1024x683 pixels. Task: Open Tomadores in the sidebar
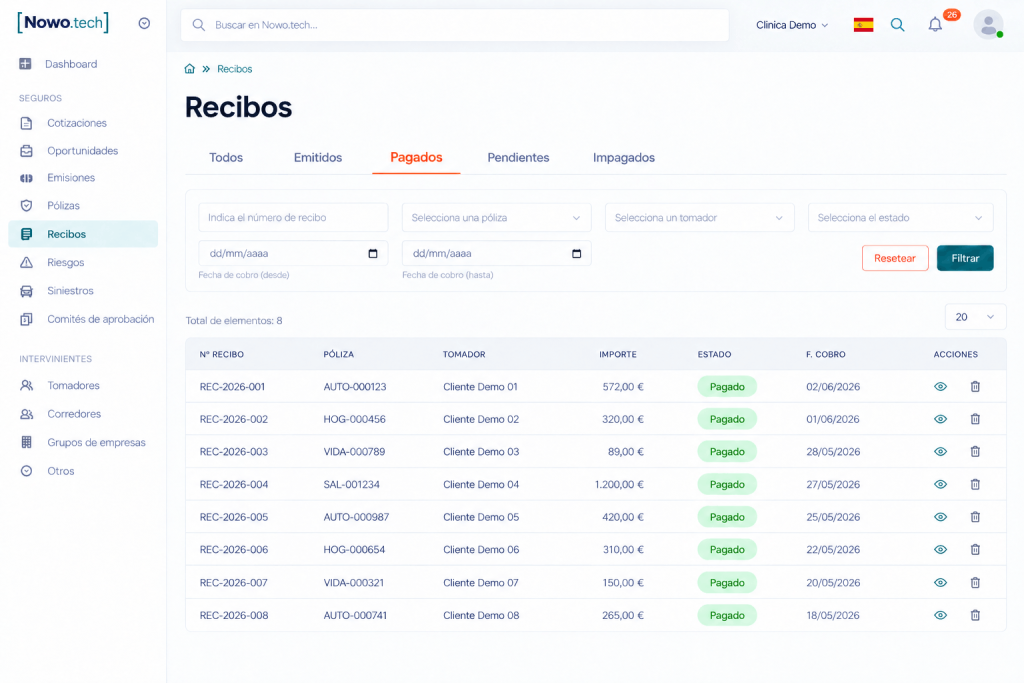point(83,385)
